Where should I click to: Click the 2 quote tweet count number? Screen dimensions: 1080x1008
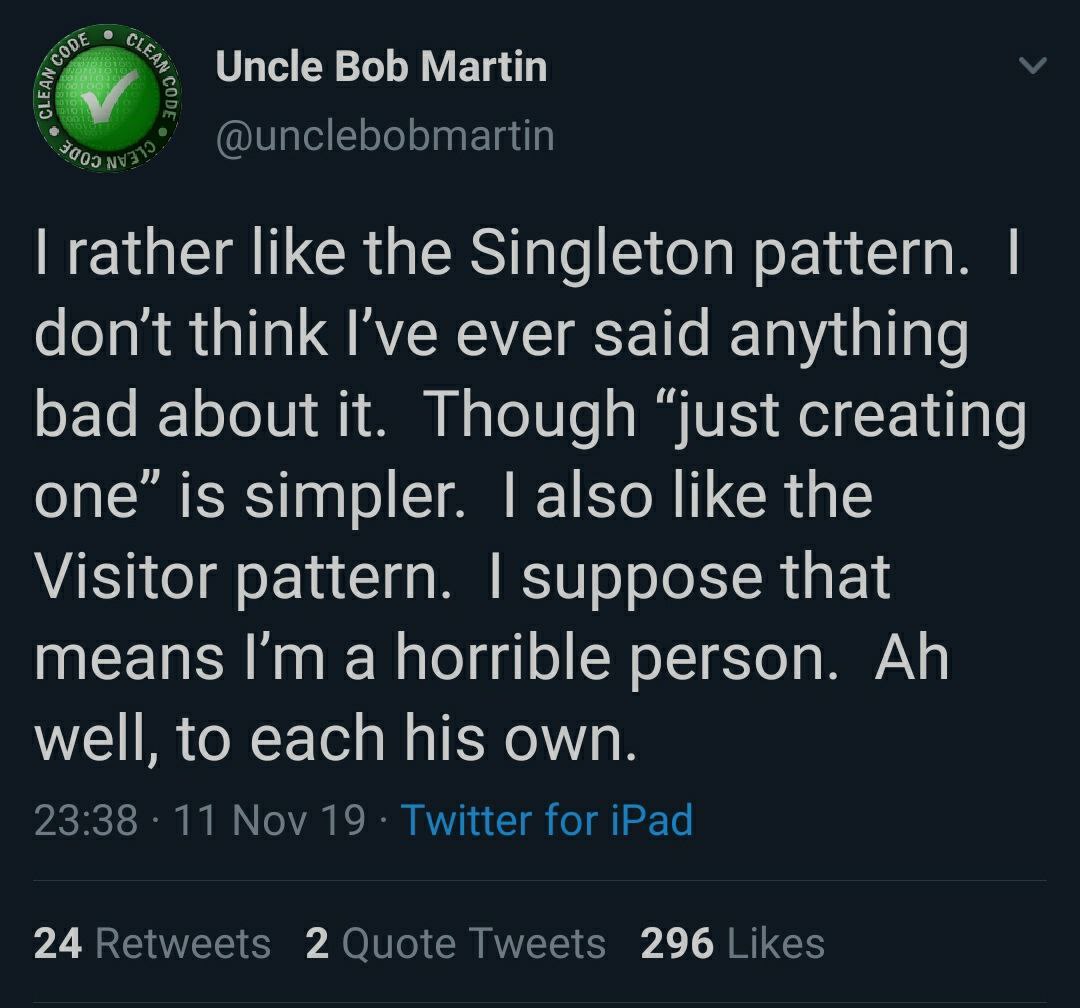(317, 943)
